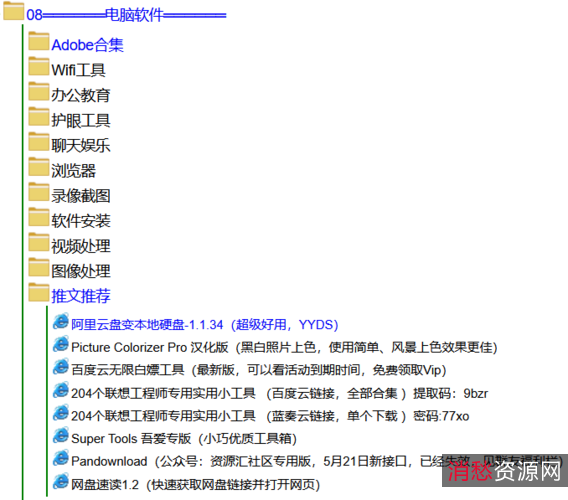Open the 推文推荐 folder link
This screenshot has height=500, width=568.
coord(81,296)
